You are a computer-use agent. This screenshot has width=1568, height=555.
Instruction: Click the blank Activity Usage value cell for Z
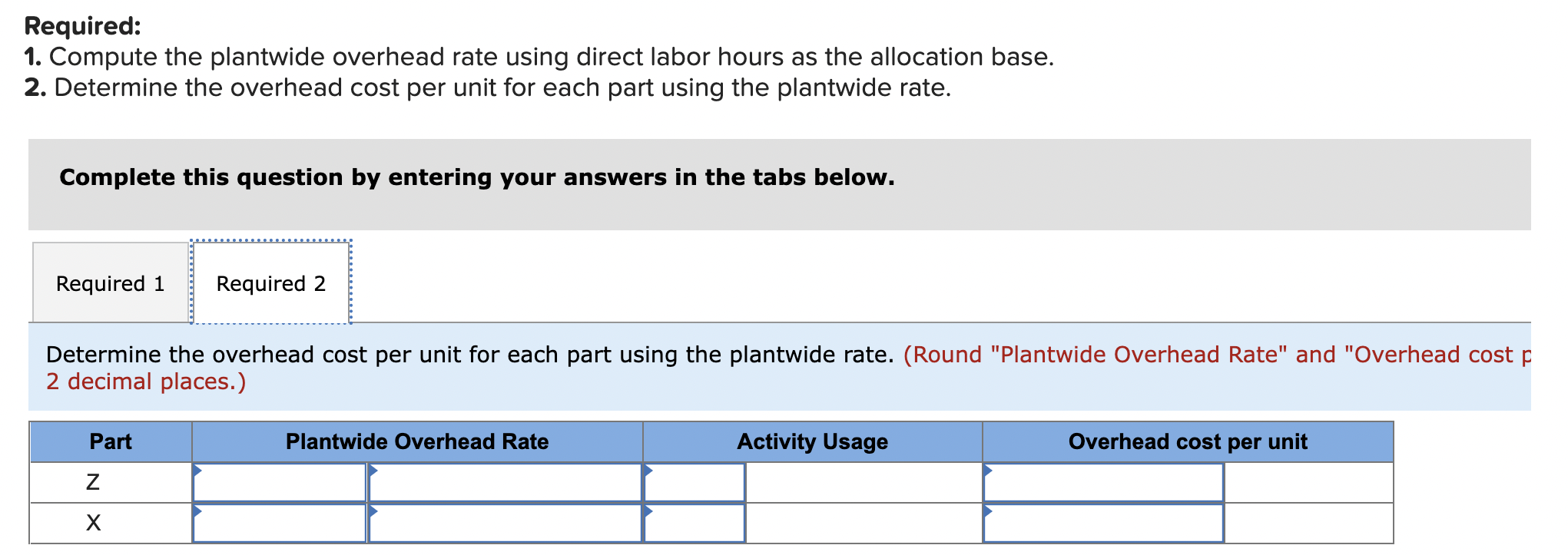pyautogui.click(x=864, y=482)
